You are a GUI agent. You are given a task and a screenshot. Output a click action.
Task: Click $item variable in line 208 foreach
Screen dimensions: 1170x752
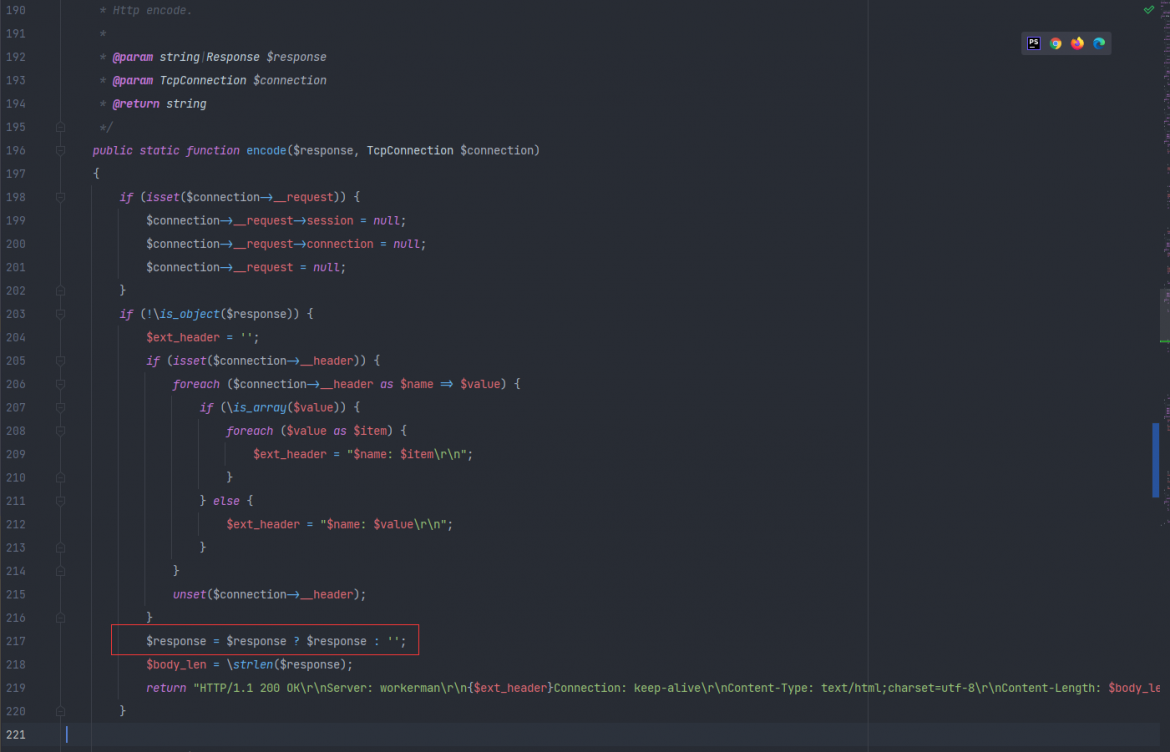(370, 431)
